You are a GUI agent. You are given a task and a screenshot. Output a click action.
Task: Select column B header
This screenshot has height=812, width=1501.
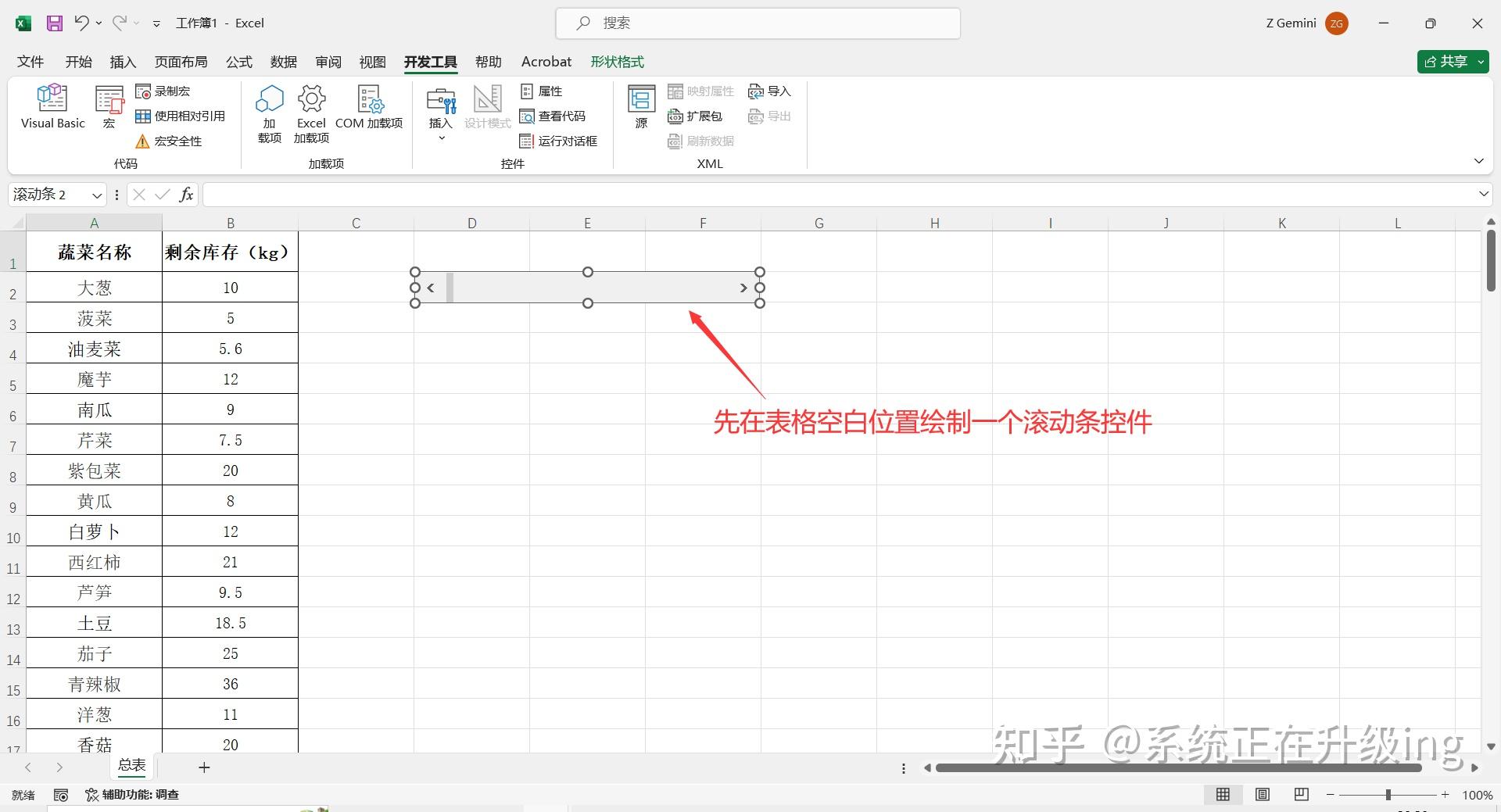pyautogui.click(x=231, y=224)
